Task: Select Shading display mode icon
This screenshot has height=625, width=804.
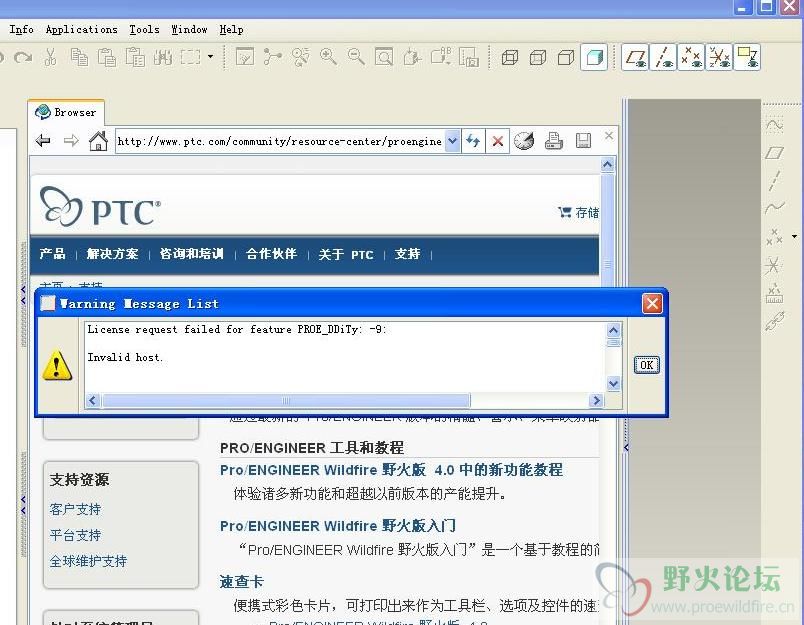Action: (594, 57)
